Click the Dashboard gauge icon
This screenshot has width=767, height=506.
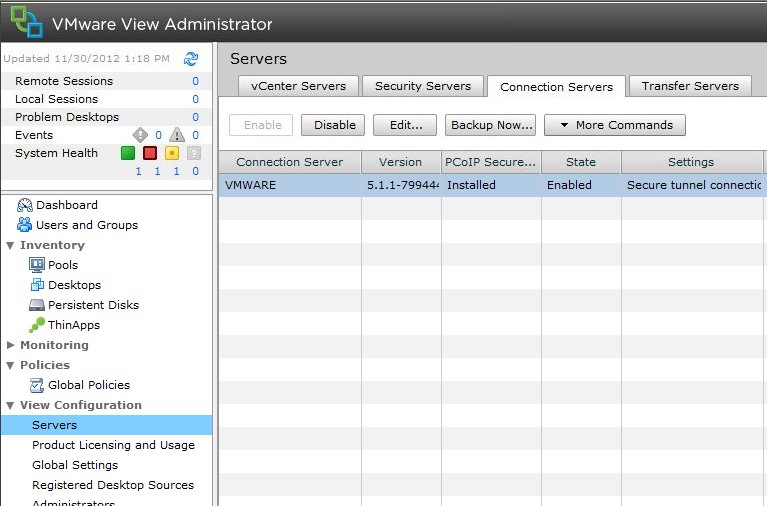click(x=24, y=205)
